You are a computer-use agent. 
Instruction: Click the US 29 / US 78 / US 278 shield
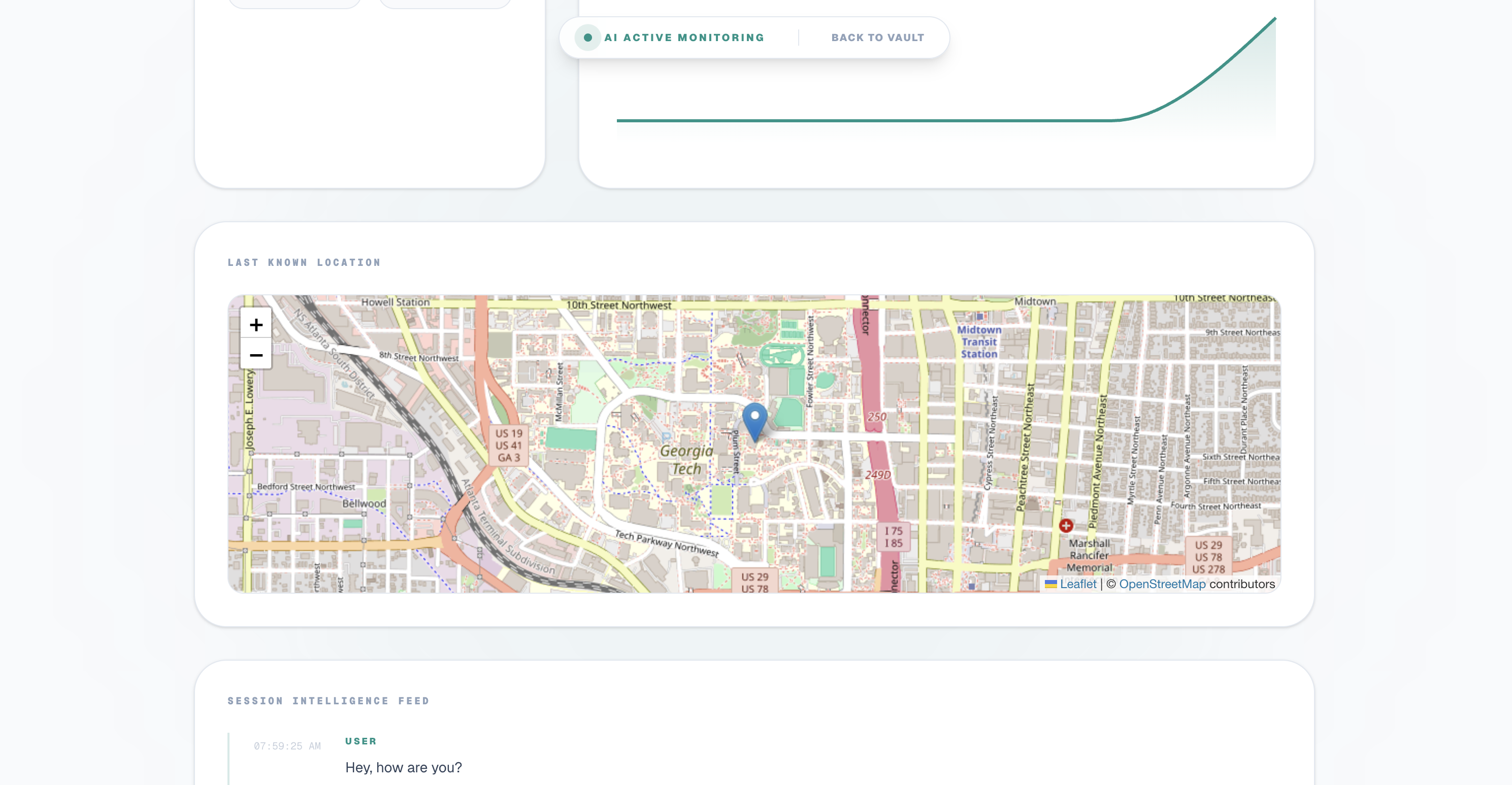1208,557
